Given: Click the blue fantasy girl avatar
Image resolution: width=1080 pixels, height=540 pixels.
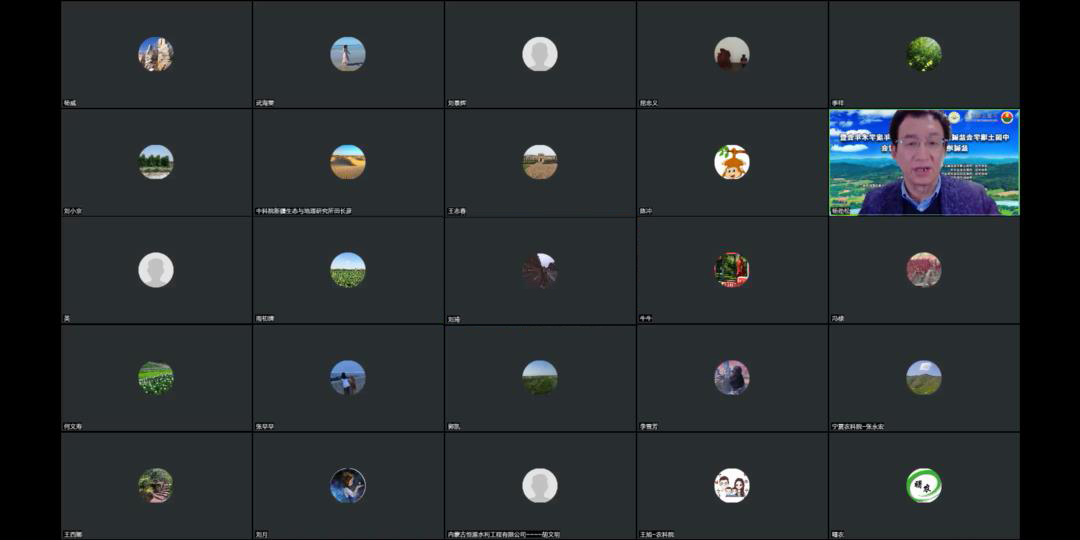Looking at the screenshot, I should [348, 486].
